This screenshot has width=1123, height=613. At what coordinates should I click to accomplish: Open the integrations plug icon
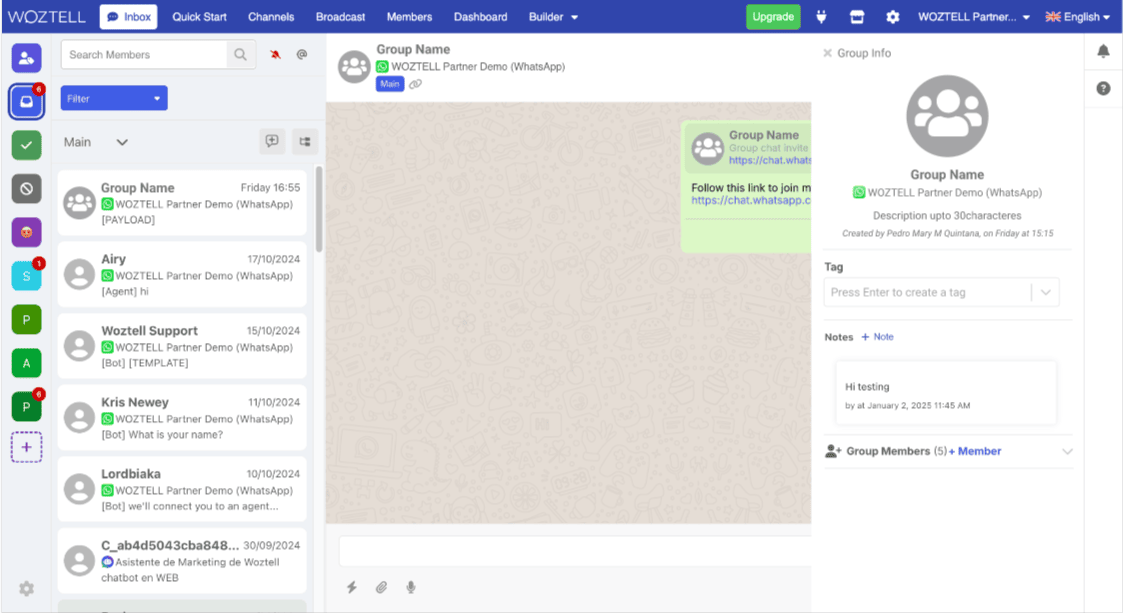pyautogui.click(x=822, y=17)
